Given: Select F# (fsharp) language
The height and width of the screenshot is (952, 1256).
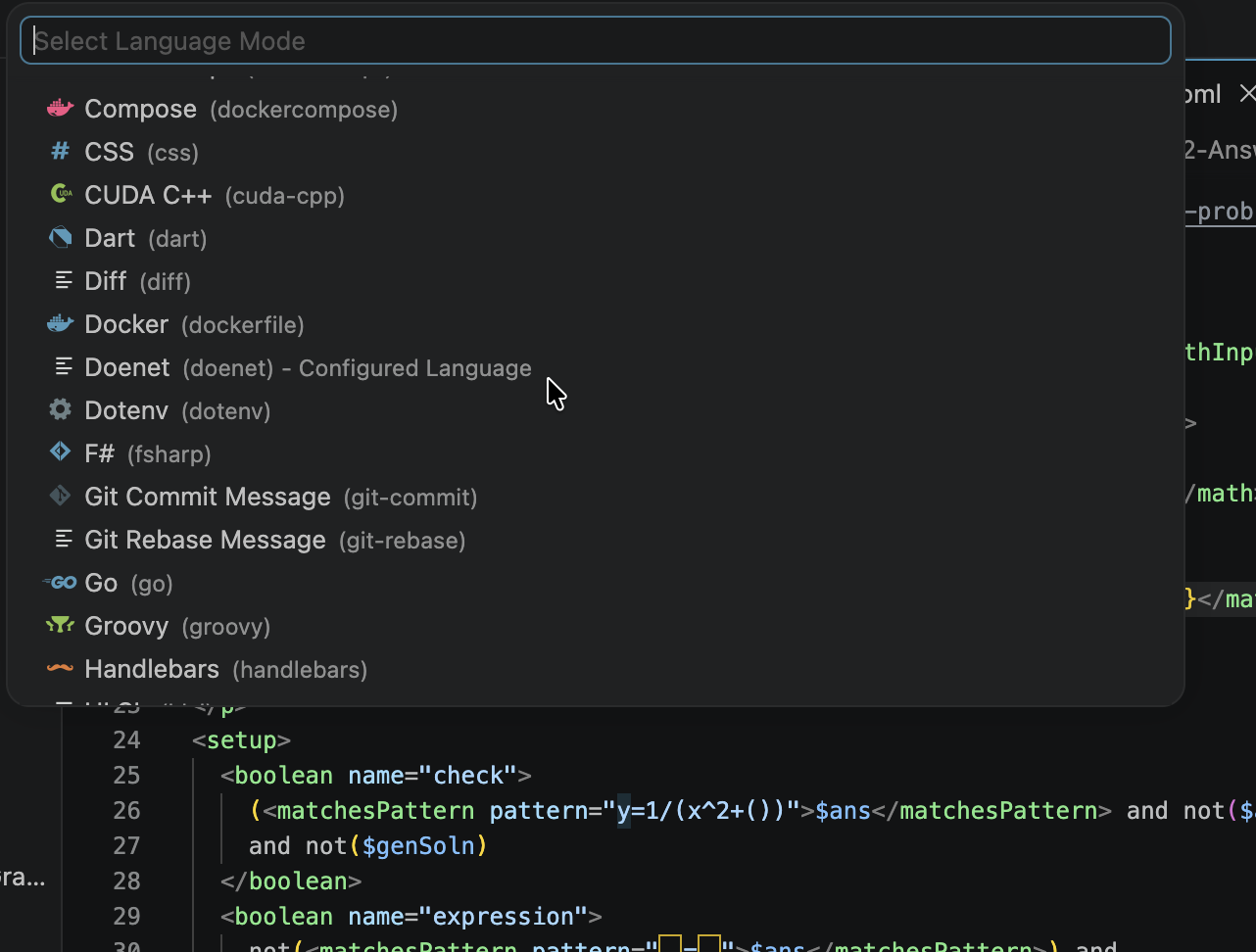Looking at the screenshot, I should [x=595, y=453].
